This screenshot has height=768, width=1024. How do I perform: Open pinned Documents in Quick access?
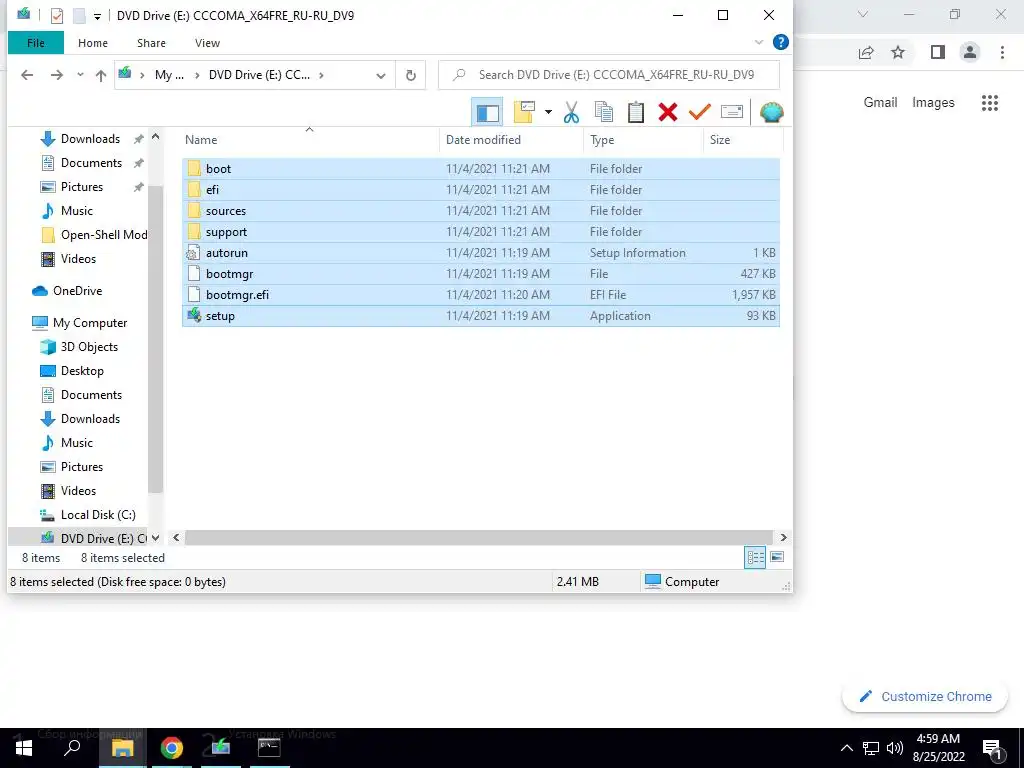(x=91, y=163)
